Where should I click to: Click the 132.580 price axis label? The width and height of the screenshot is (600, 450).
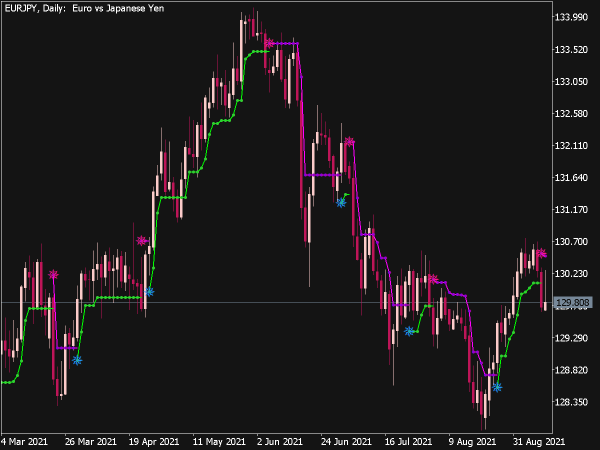point(572,114)
